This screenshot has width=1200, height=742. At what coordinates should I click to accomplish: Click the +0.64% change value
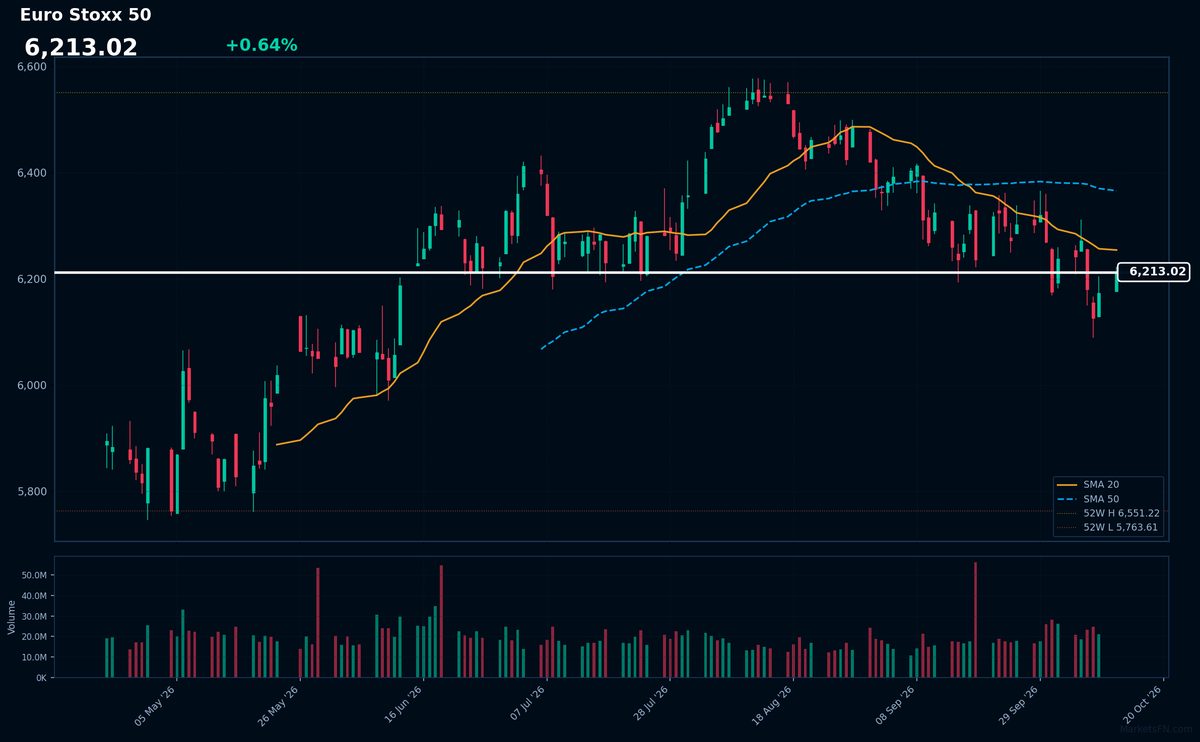click(x=261, y=45)
